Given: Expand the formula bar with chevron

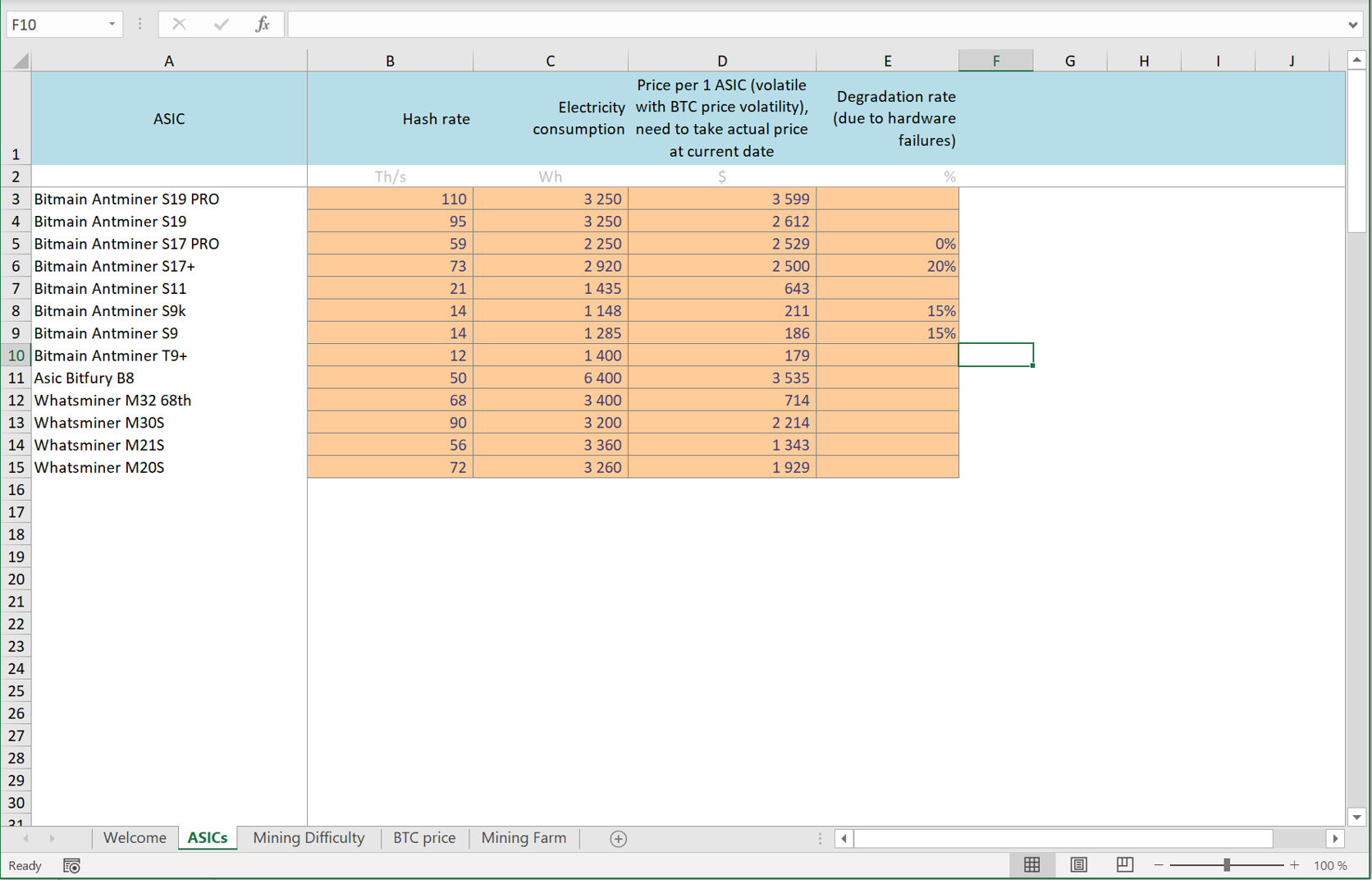Looking at the screenshot, I should [1352, 25].
